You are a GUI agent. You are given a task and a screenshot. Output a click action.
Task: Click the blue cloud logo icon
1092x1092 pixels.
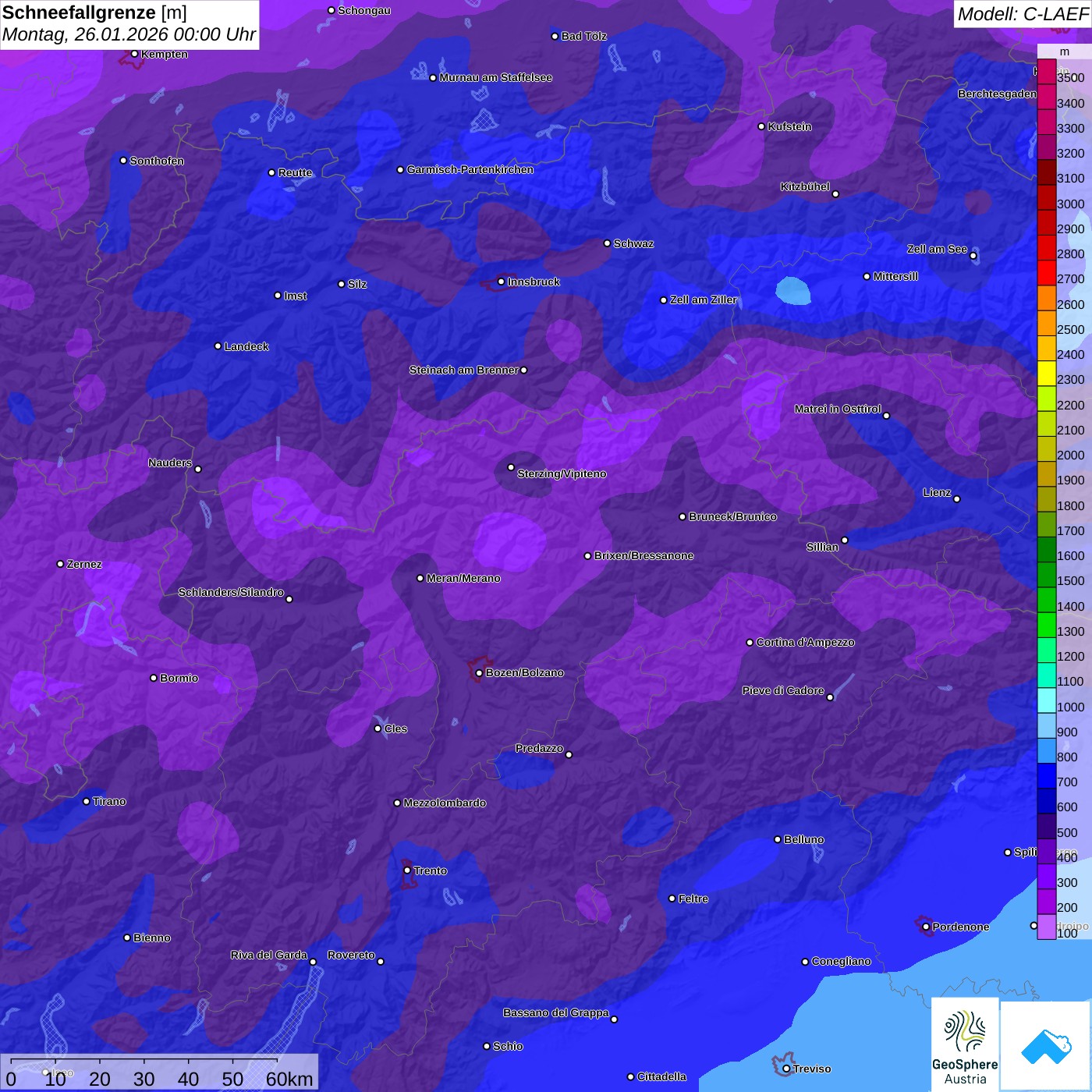(1046, 1046)
